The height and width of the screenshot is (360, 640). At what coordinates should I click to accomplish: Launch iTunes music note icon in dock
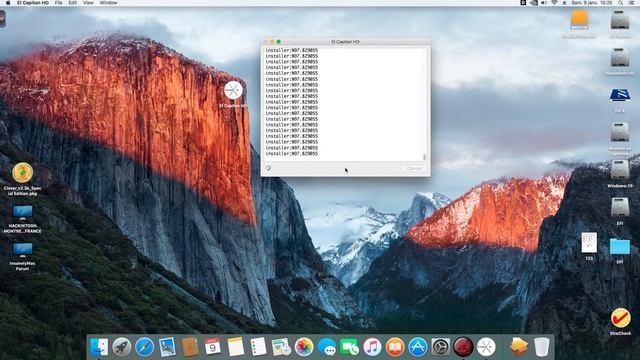tap(372, 347)
